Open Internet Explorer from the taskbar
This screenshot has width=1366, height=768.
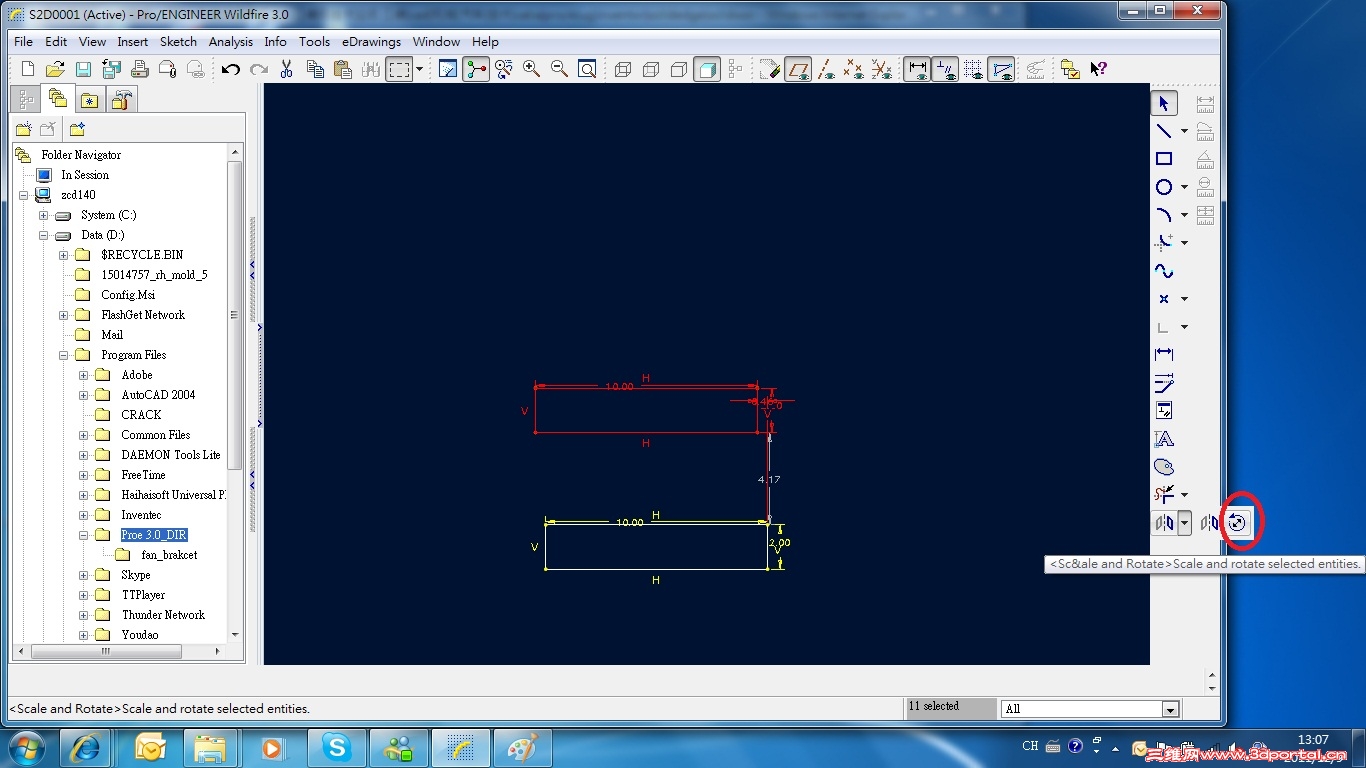tap(86, 748)
